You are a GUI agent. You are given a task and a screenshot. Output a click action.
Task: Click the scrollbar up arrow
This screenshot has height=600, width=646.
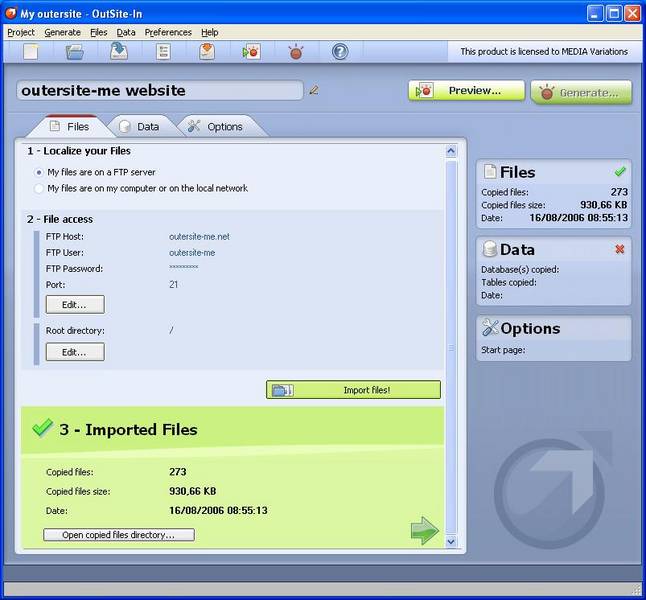click(x=451, y=151)
